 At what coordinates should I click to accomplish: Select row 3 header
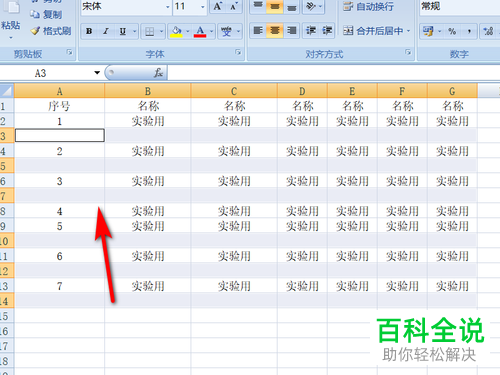(7, 136)
